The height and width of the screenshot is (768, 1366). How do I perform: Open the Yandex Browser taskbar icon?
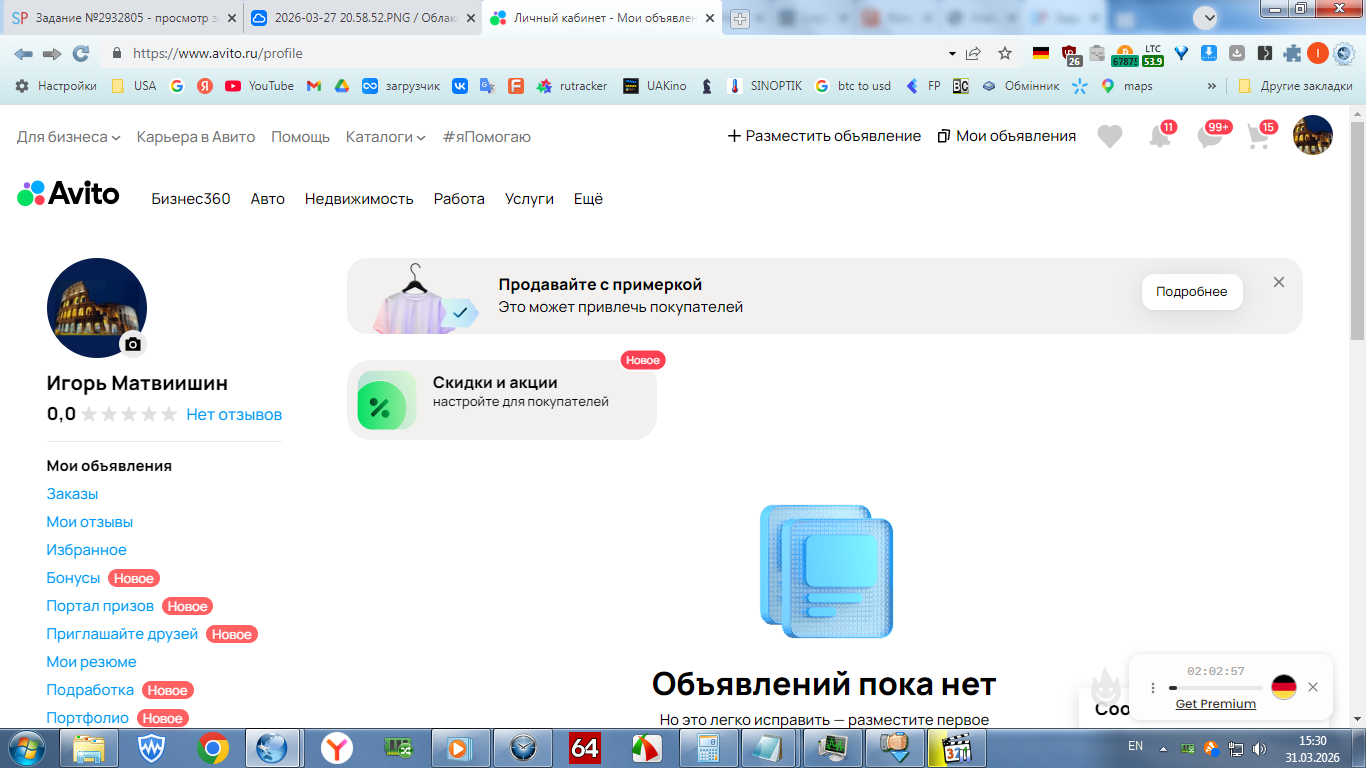(337, 748)
